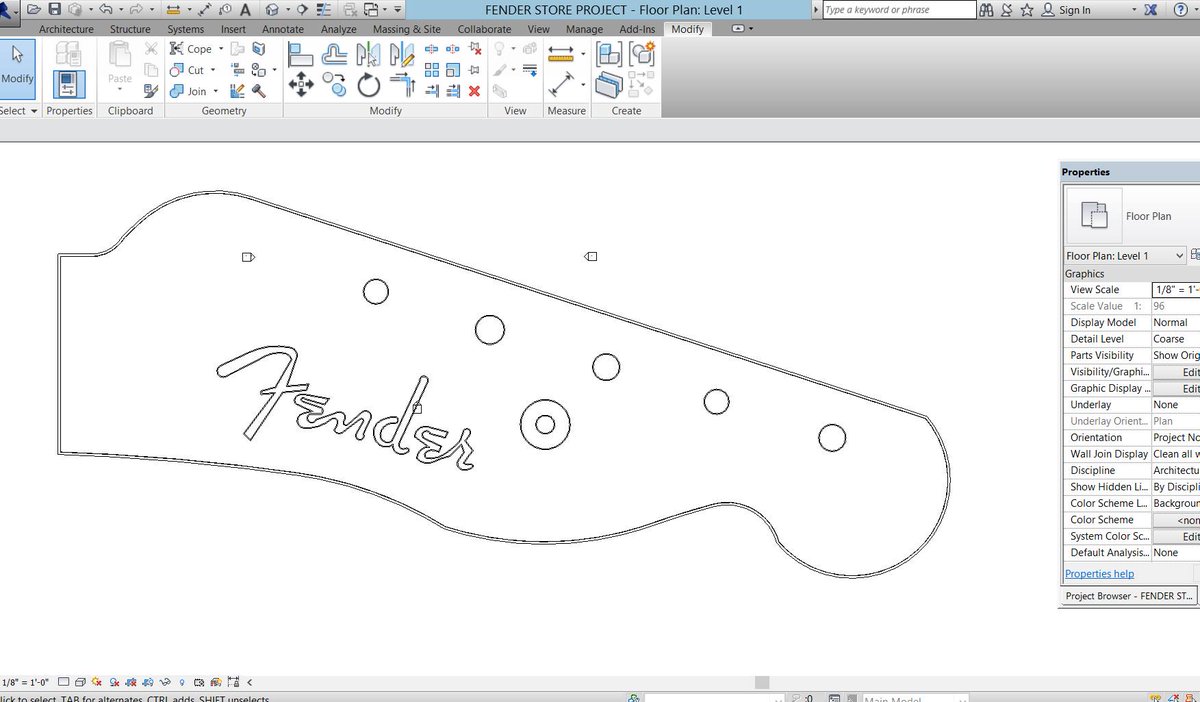Choose the Align tool in Modify panel

301,54
